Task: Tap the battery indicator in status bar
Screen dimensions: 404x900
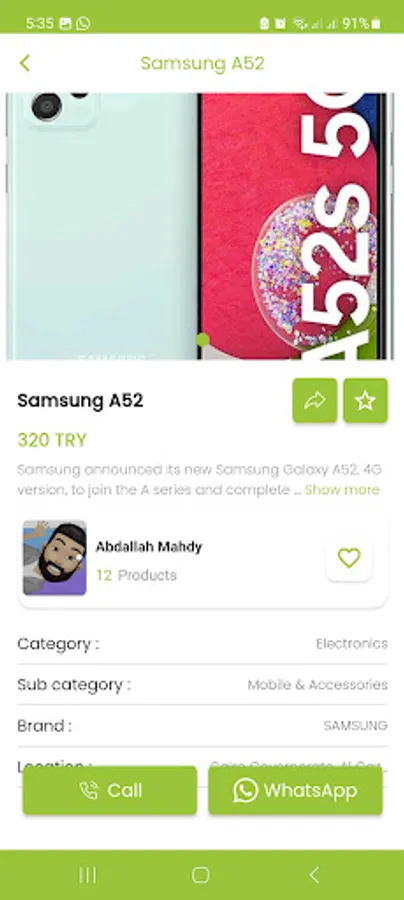Action: [x=375, y=24]
